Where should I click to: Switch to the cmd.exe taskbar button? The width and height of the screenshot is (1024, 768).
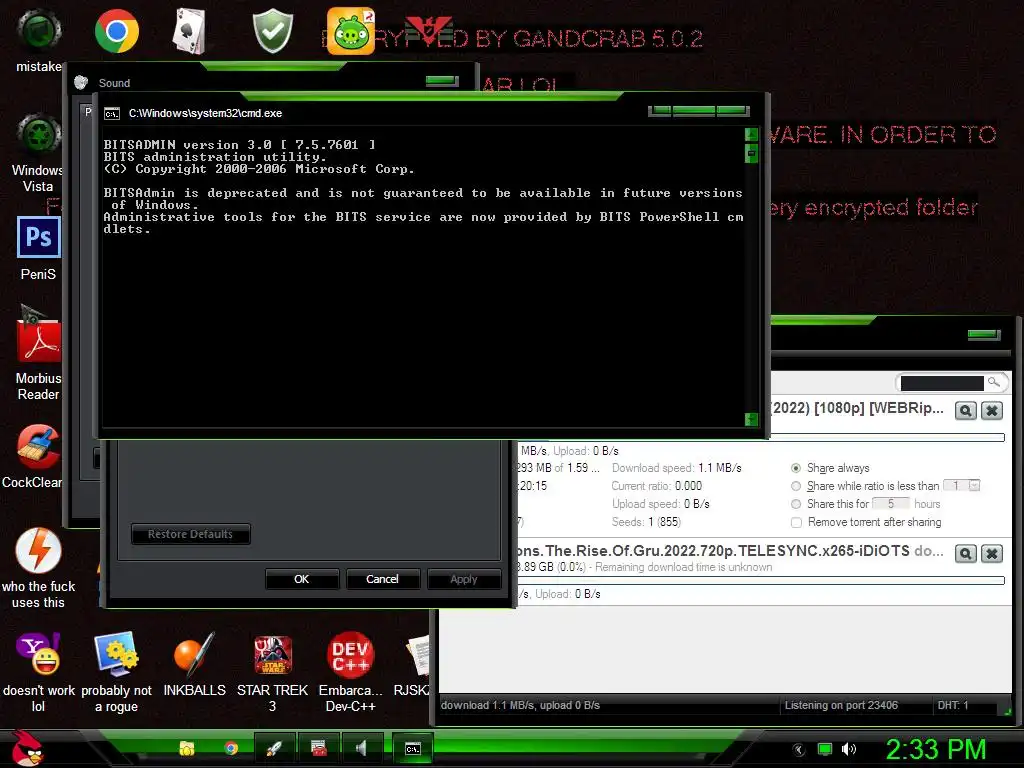pyautogui.click(x=413, y=748)
